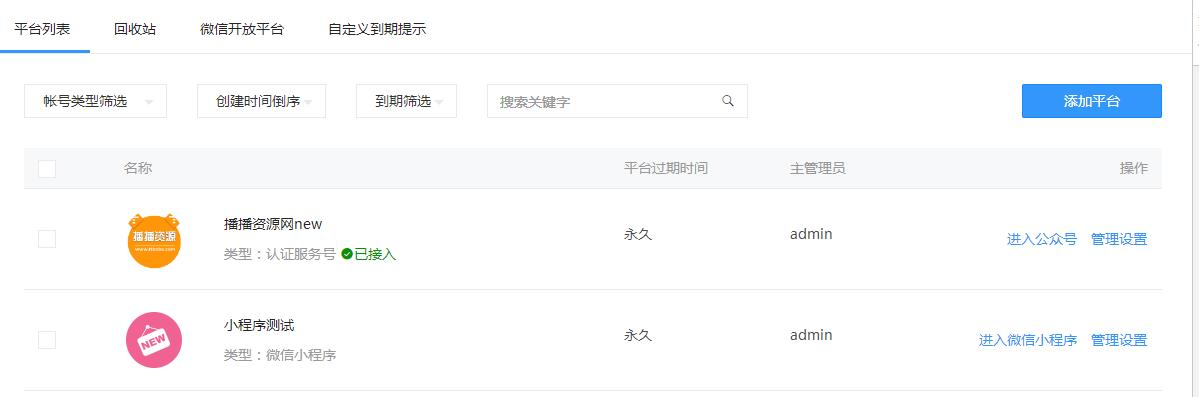1199x397 pixels.
Task: Open 管理设置 for 播播资源网new
Action: tap(1119, 239)
